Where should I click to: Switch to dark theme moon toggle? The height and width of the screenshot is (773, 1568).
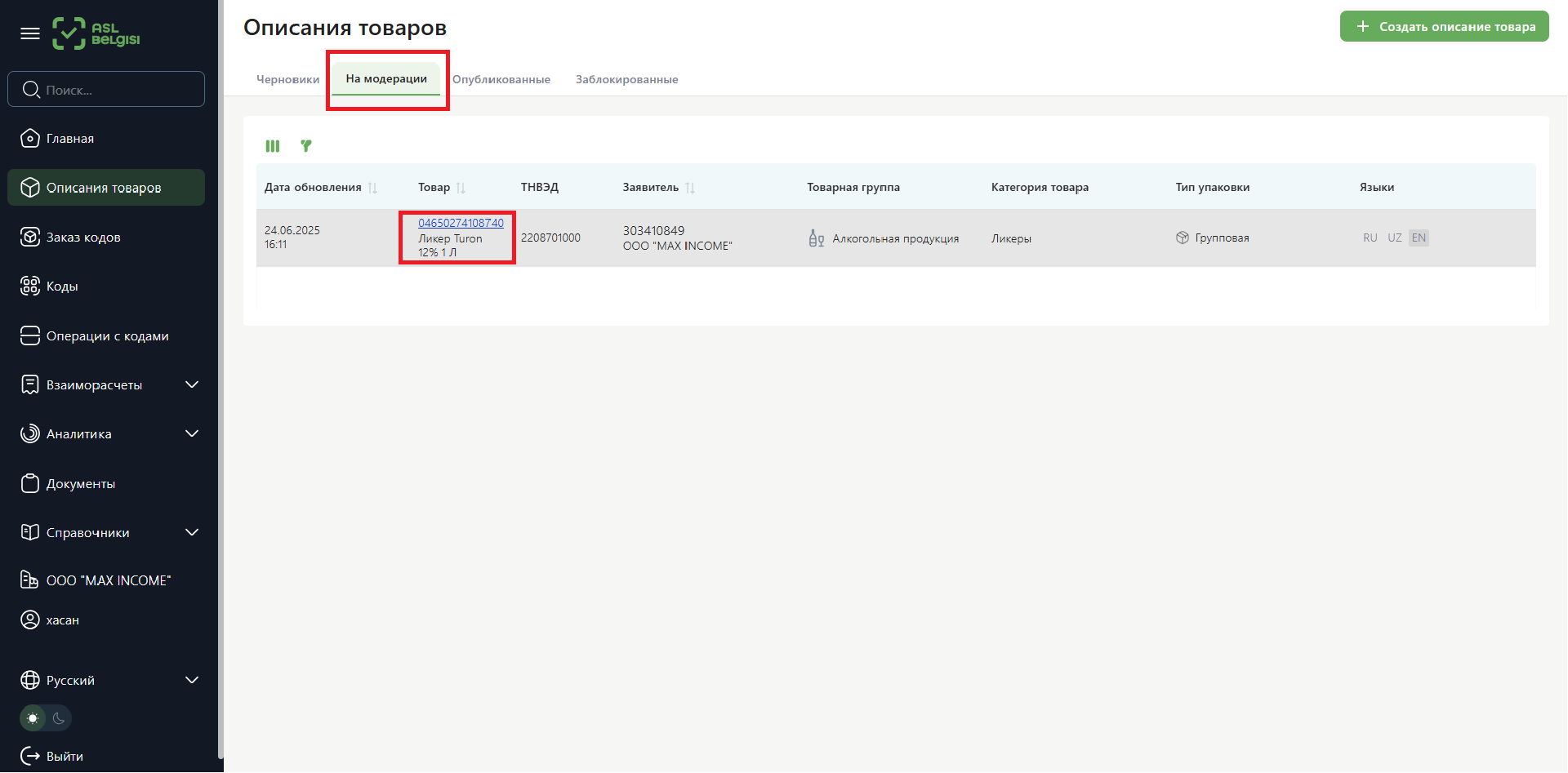click(x=59, y=718)
